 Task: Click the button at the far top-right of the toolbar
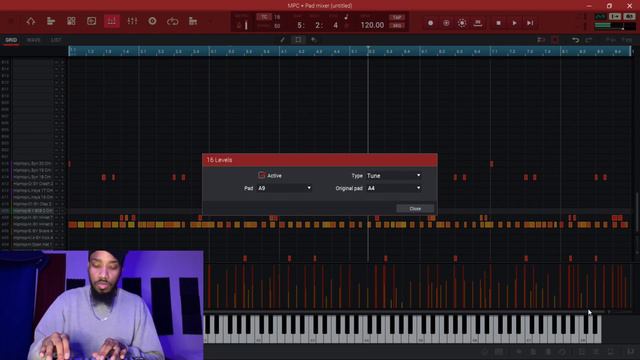[629, 16]
